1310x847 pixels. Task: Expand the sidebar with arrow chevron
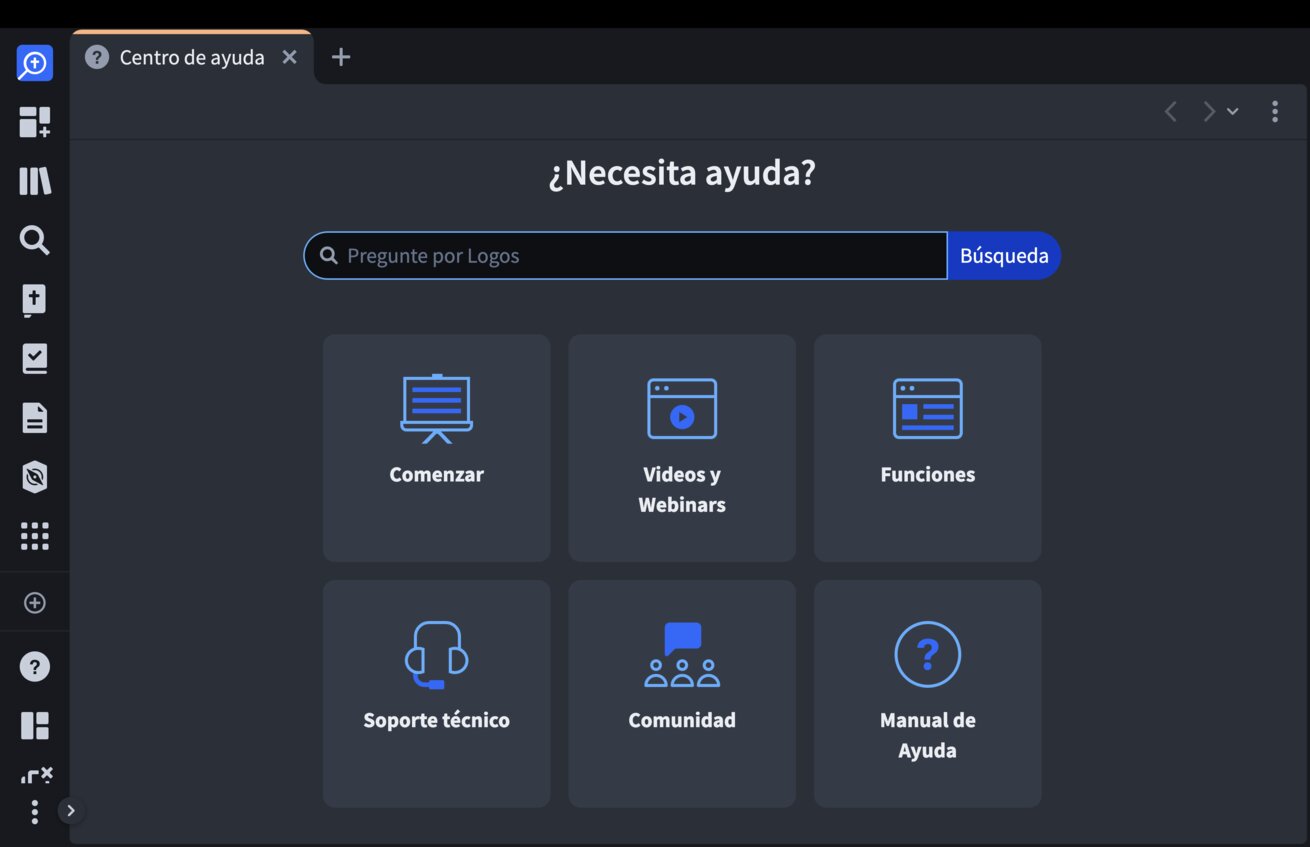(x=71, y=811)
